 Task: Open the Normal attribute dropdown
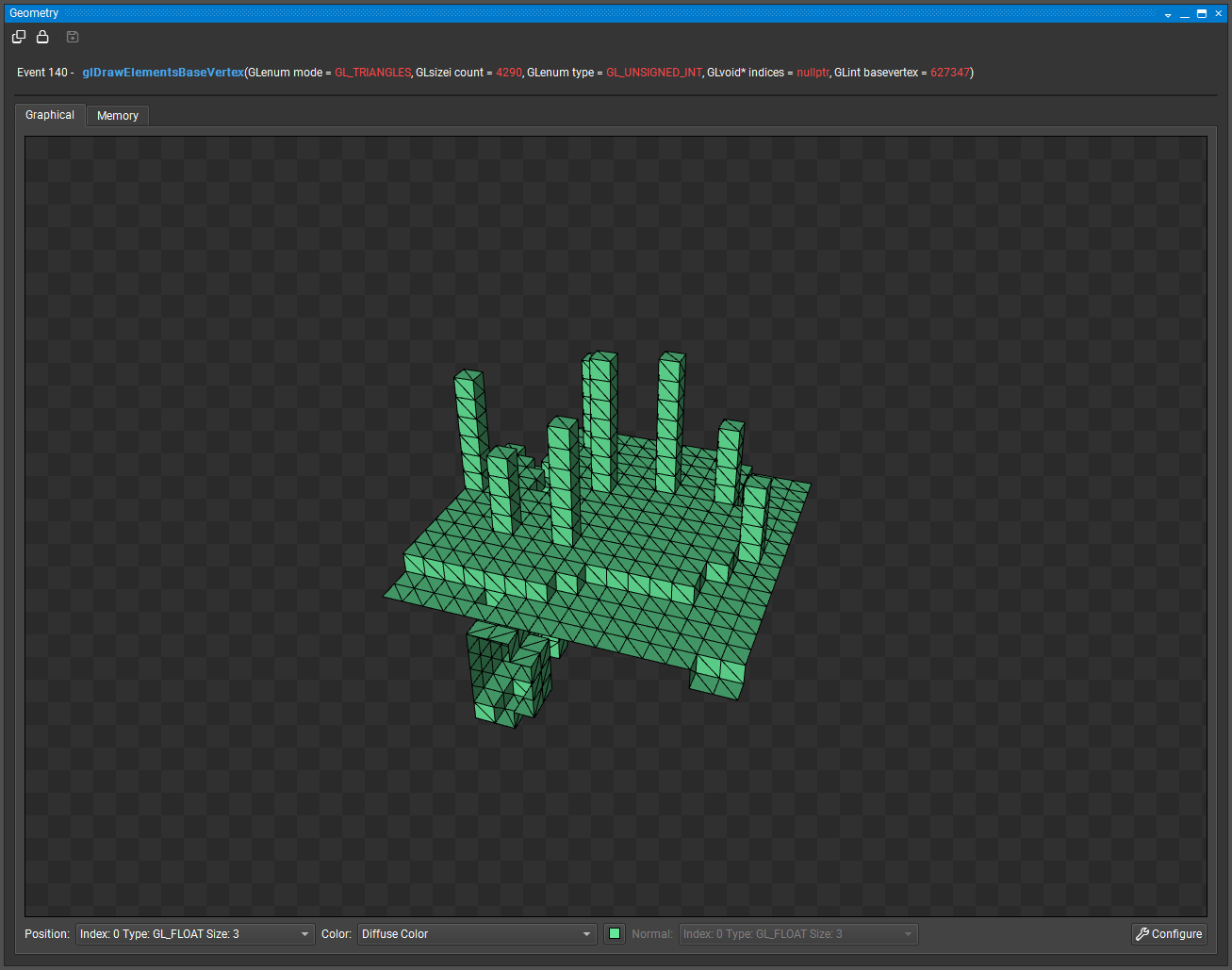click(x=797, y=934)
